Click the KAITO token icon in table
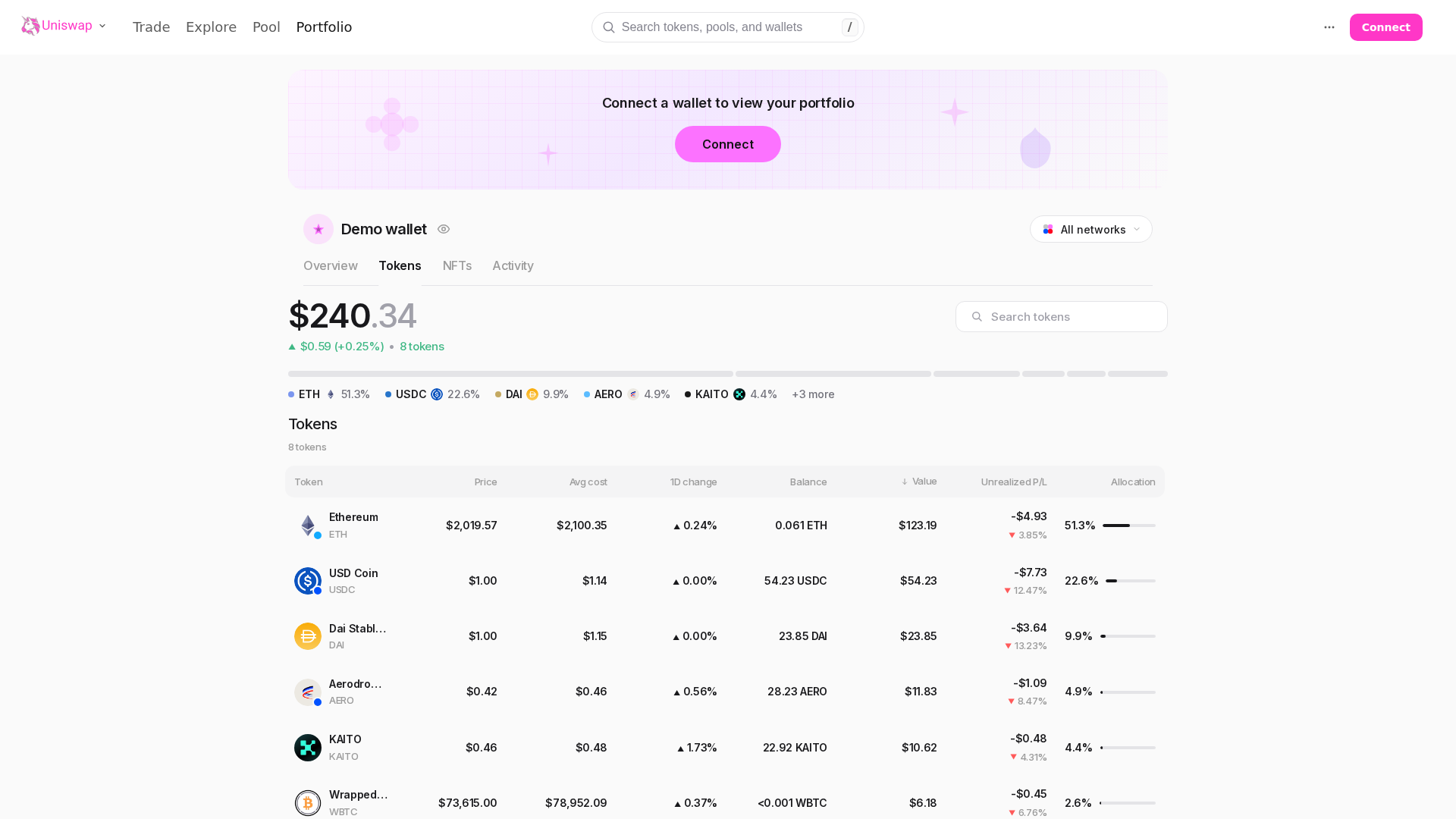 tap(308, 748)
